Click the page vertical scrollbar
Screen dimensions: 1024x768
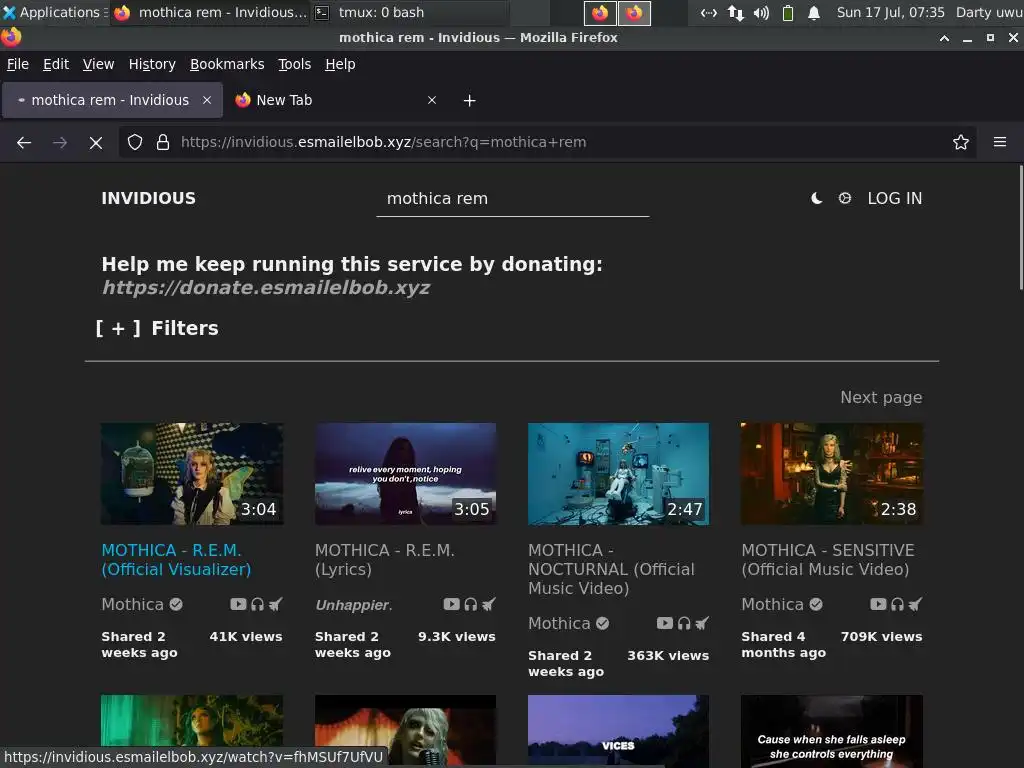coord(1021,227)
